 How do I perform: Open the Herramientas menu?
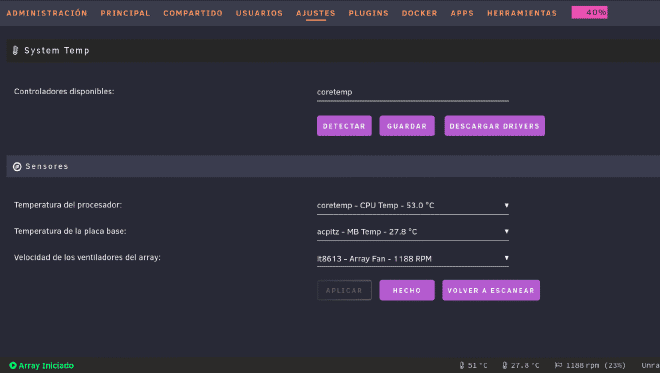[522, 13]
